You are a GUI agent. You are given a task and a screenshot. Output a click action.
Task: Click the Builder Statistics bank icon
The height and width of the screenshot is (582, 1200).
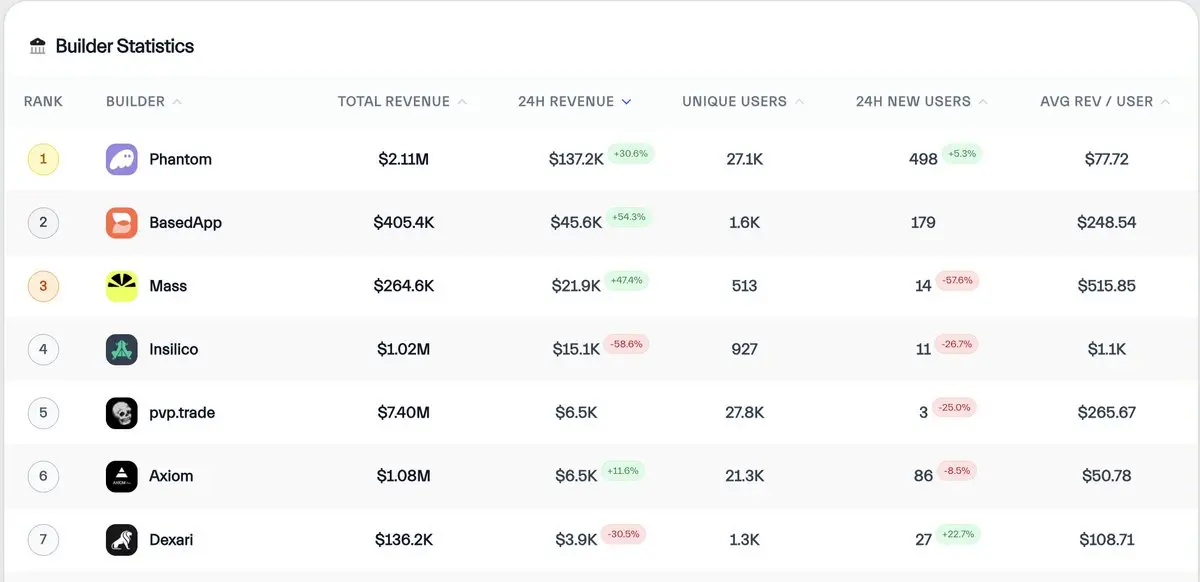coord(38,46)
